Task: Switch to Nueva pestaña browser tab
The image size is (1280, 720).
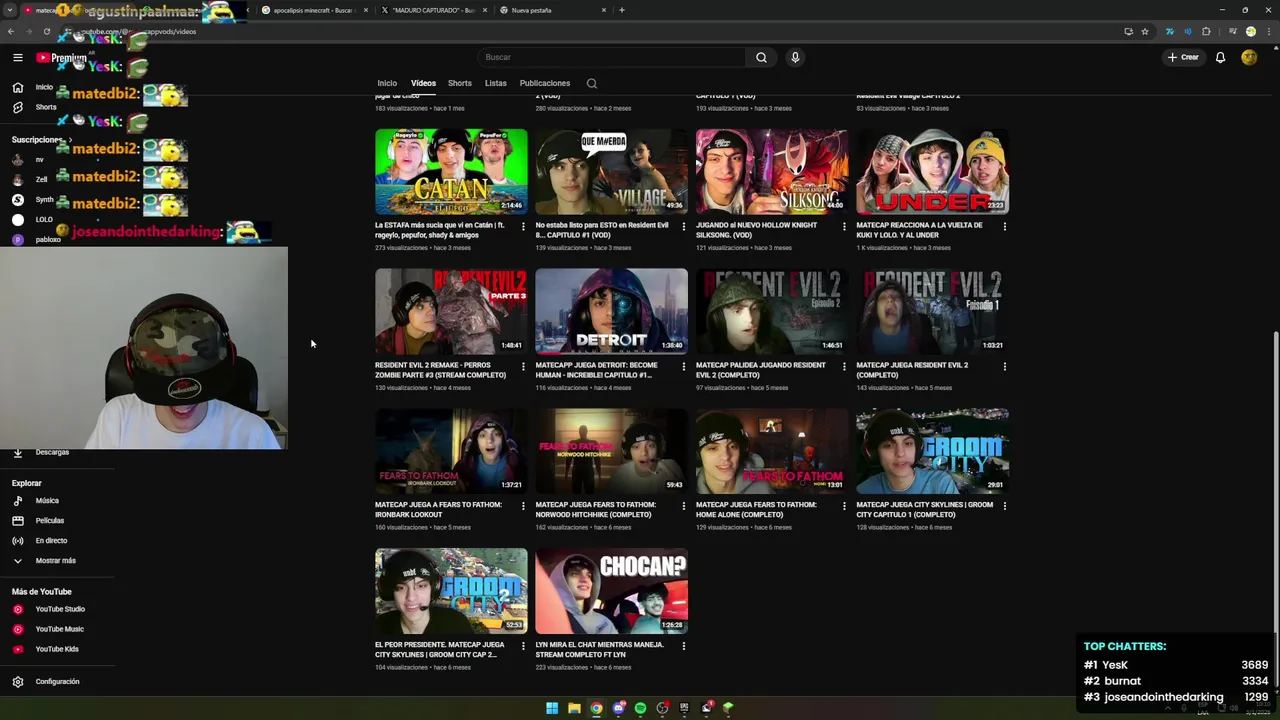Action: (x=553, y=10)
